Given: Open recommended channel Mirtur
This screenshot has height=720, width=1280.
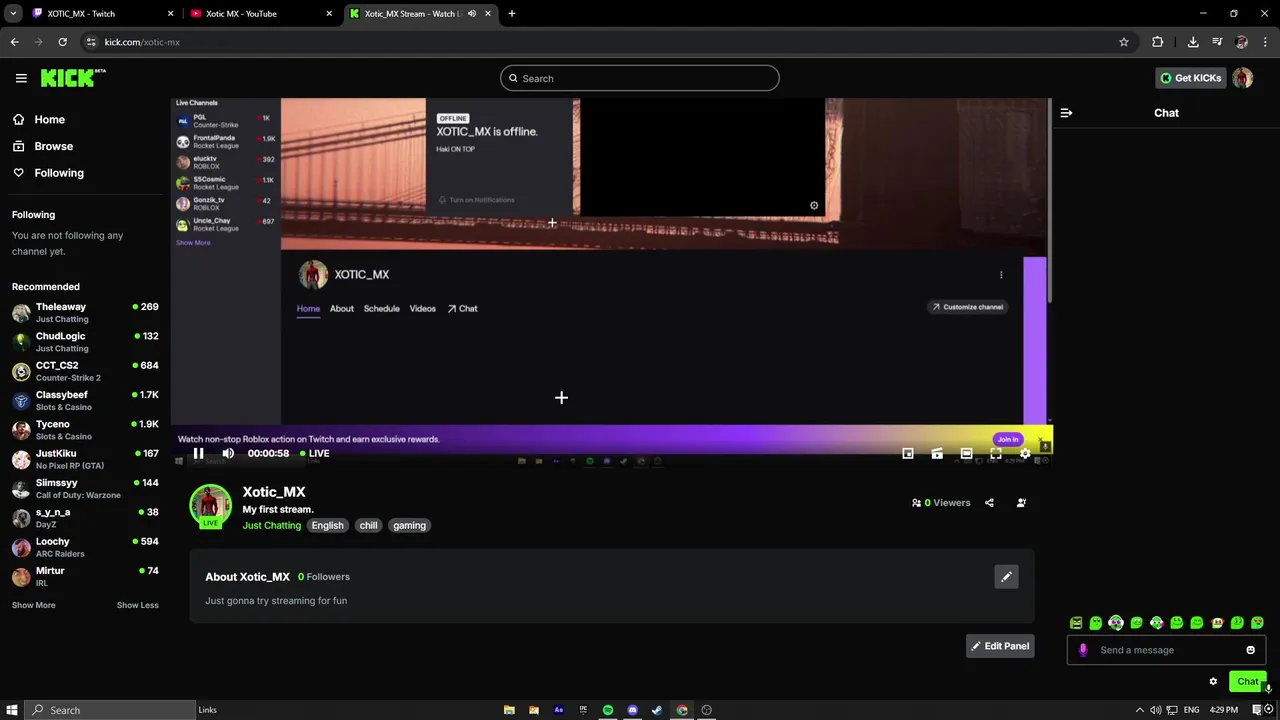Looking at the screenshot, I should (x=85, y=576).
